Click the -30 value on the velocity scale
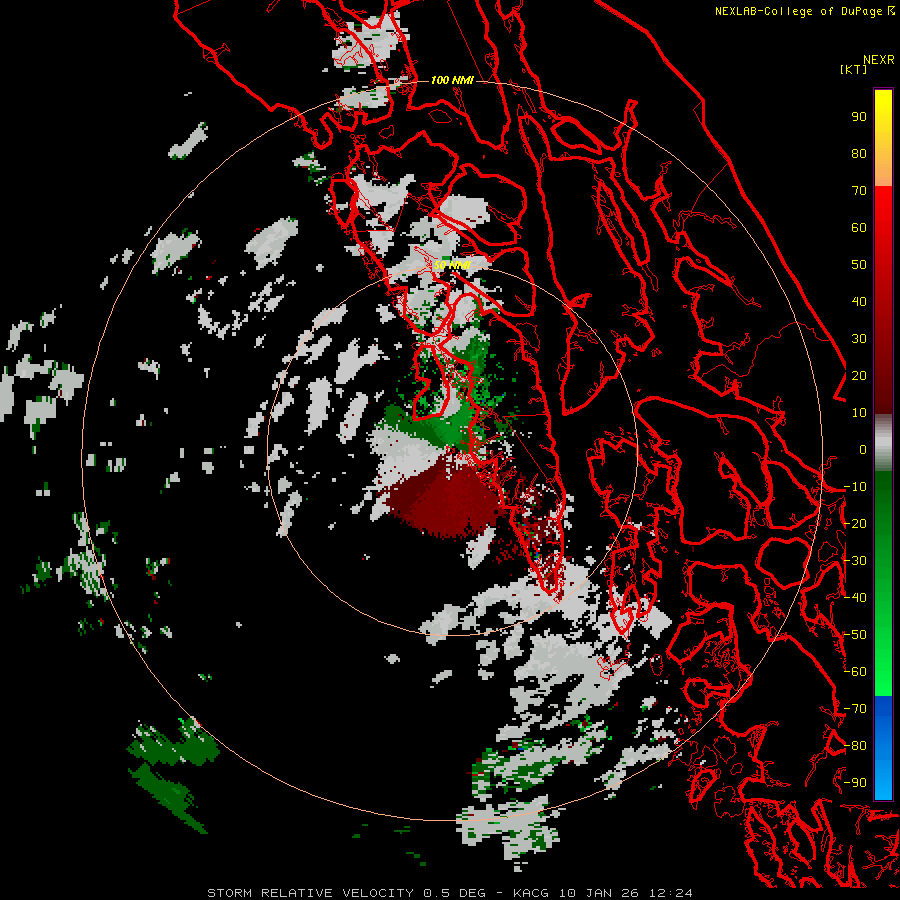Image resolution: width=900 pixels, height=900 pixels. coord(855,561)
